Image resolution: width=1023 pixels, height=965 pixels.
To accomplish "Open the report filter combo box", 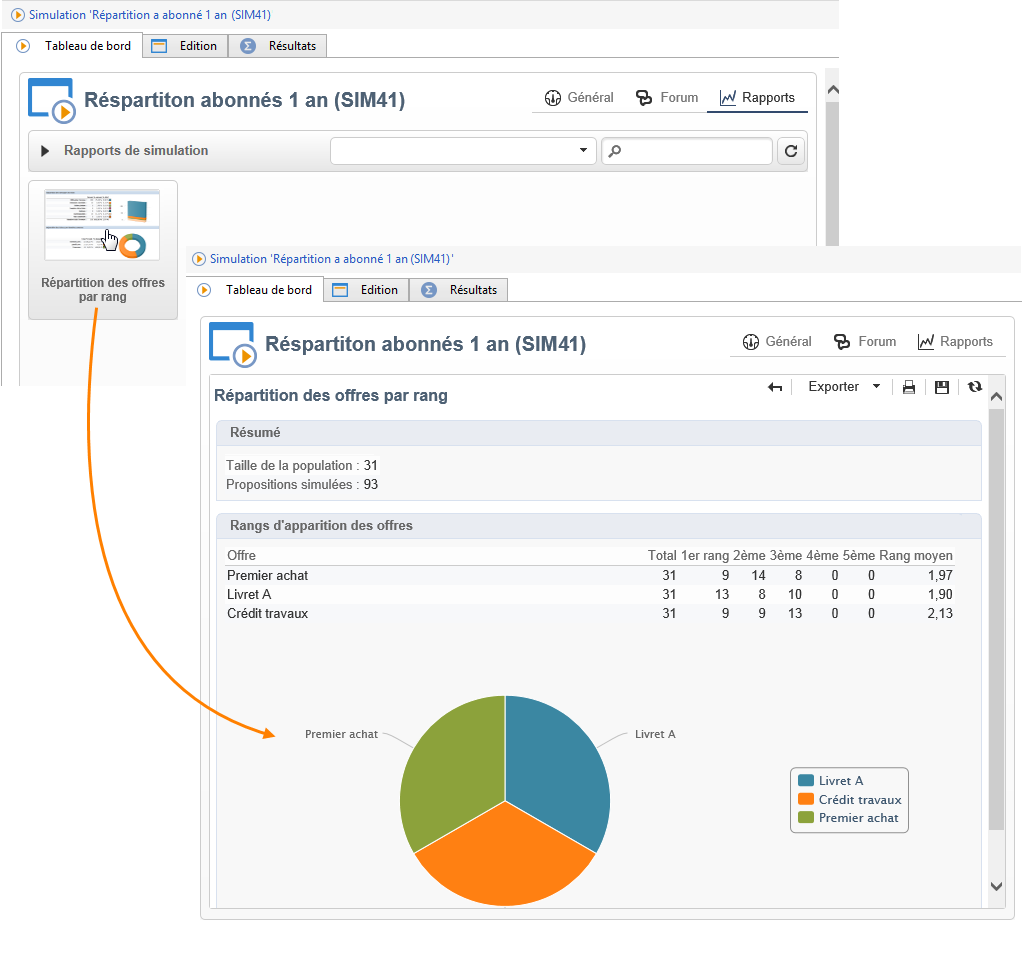I will pos(463,151).
